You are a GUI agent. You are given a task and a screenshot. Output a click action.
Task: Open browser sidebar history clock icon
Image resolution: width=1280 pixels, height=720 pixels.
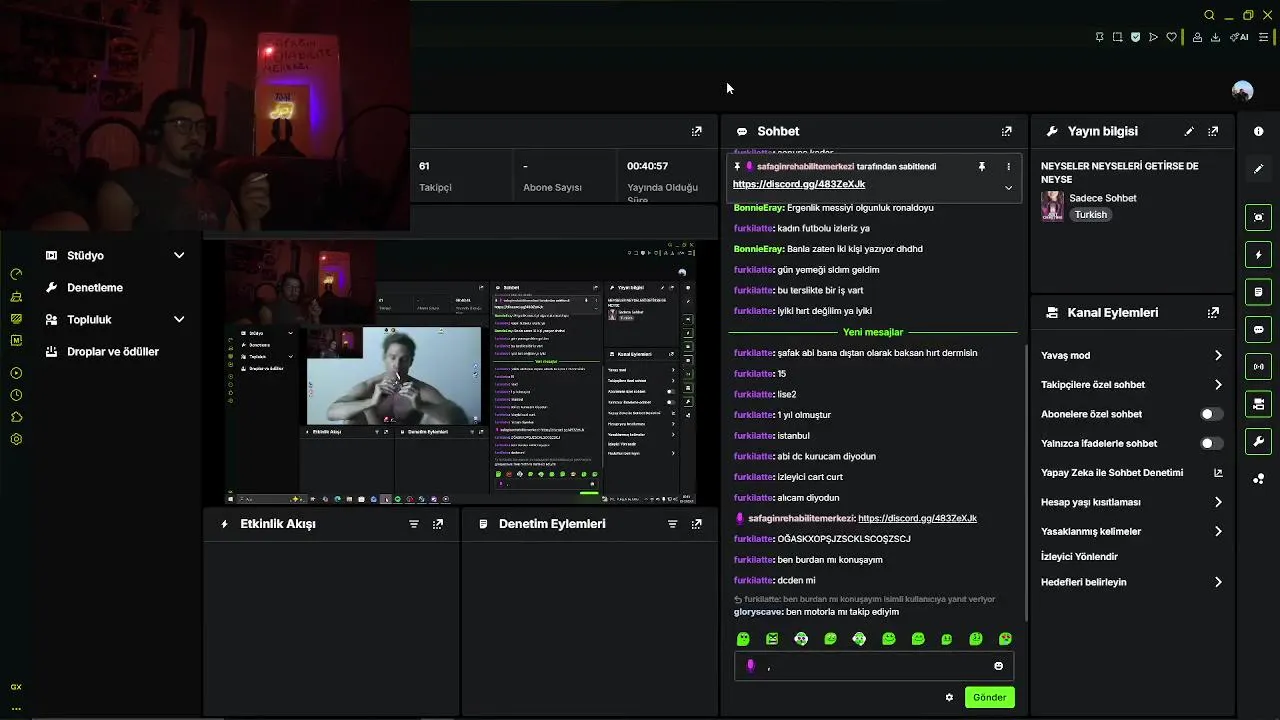click(x=16, y=395)
